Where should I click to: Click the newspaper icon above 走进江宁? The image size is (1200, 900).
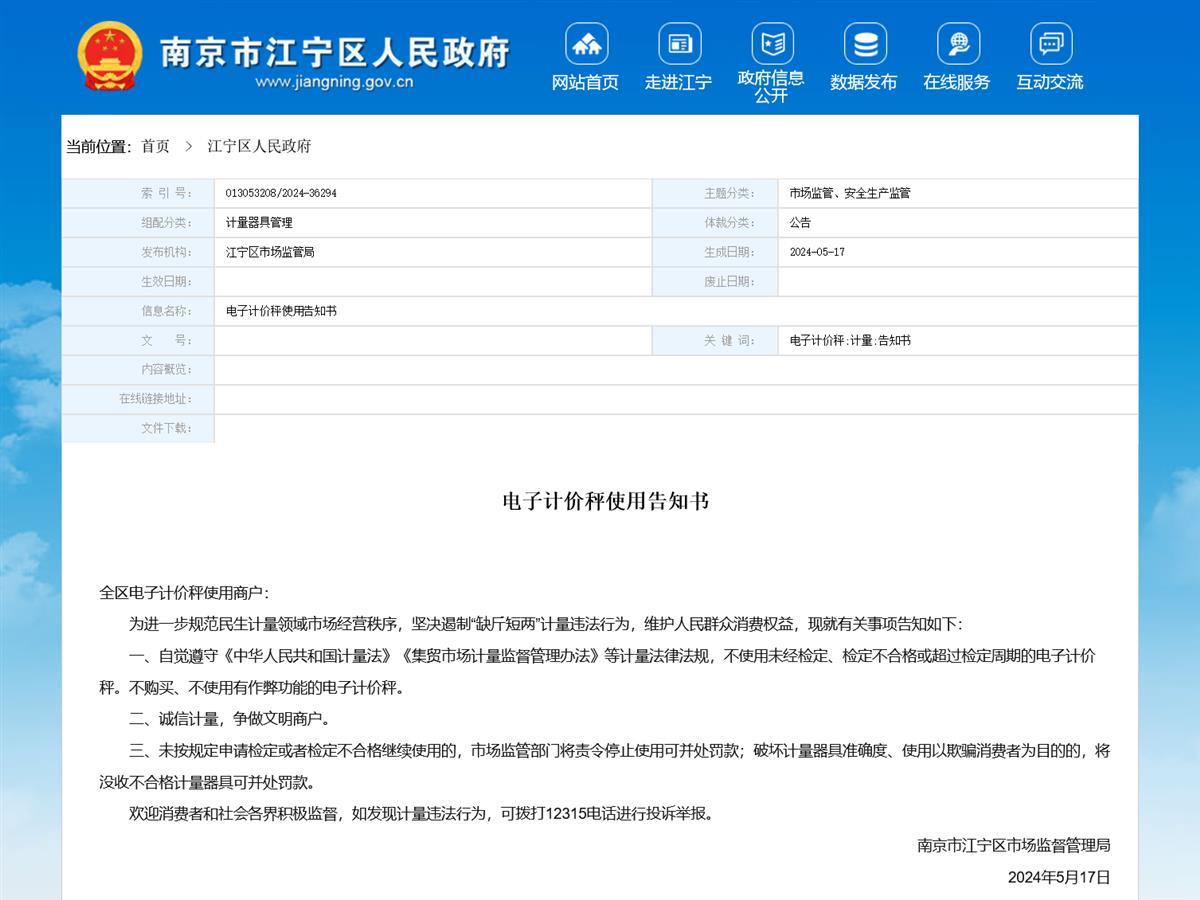[679, 44]
